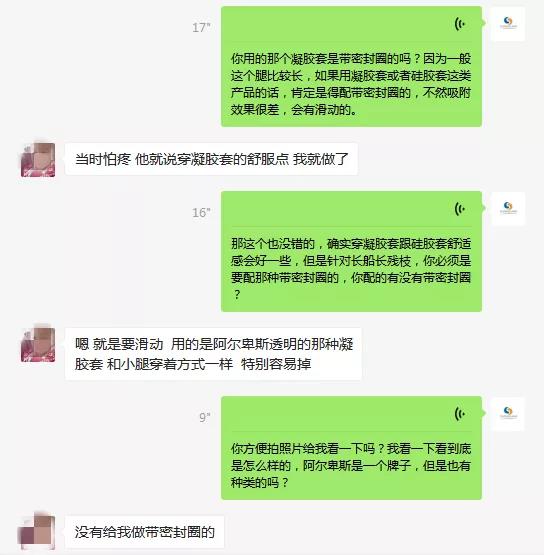Play the 16-second voice message icon
The height and width of the screenshot is (555, 544).
pyautogui.click(x=459, y=209)
